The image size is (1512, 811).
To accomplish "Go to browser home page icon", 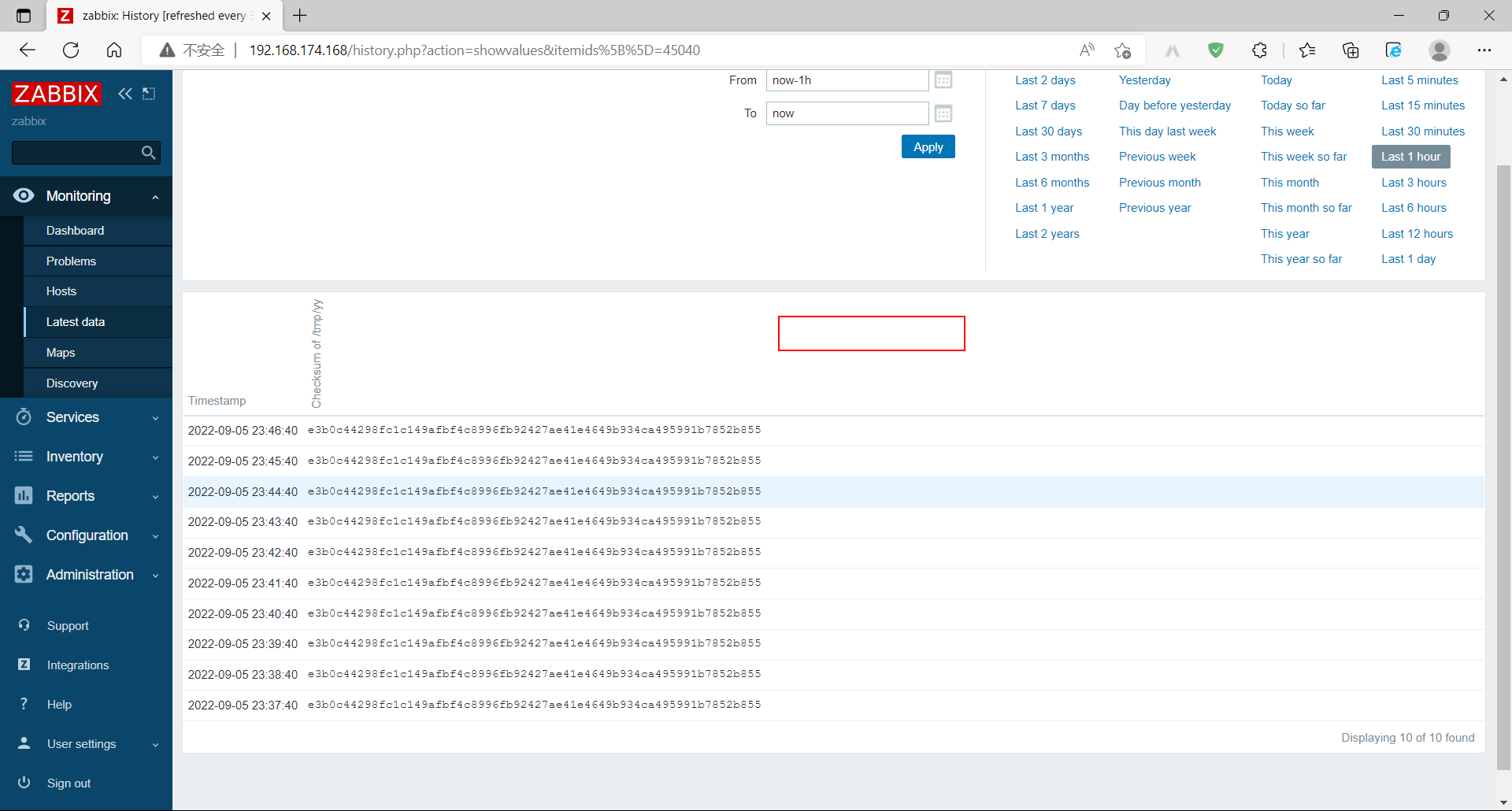I will coord(114,50).
